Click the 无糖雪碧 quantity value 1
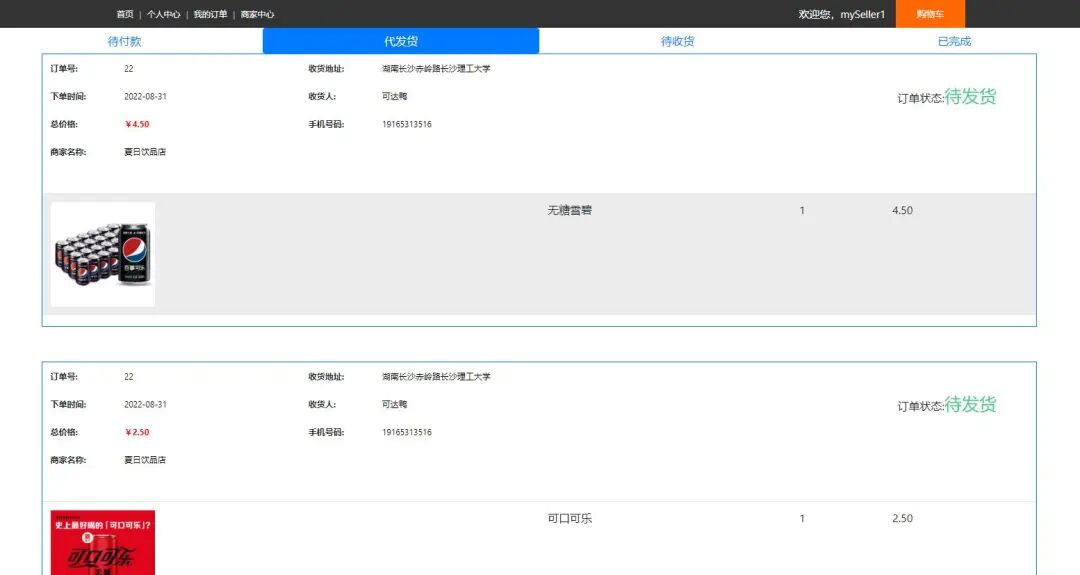This screenshot has width=1080, height=575. pyautogui.click(x=802, y=210)
